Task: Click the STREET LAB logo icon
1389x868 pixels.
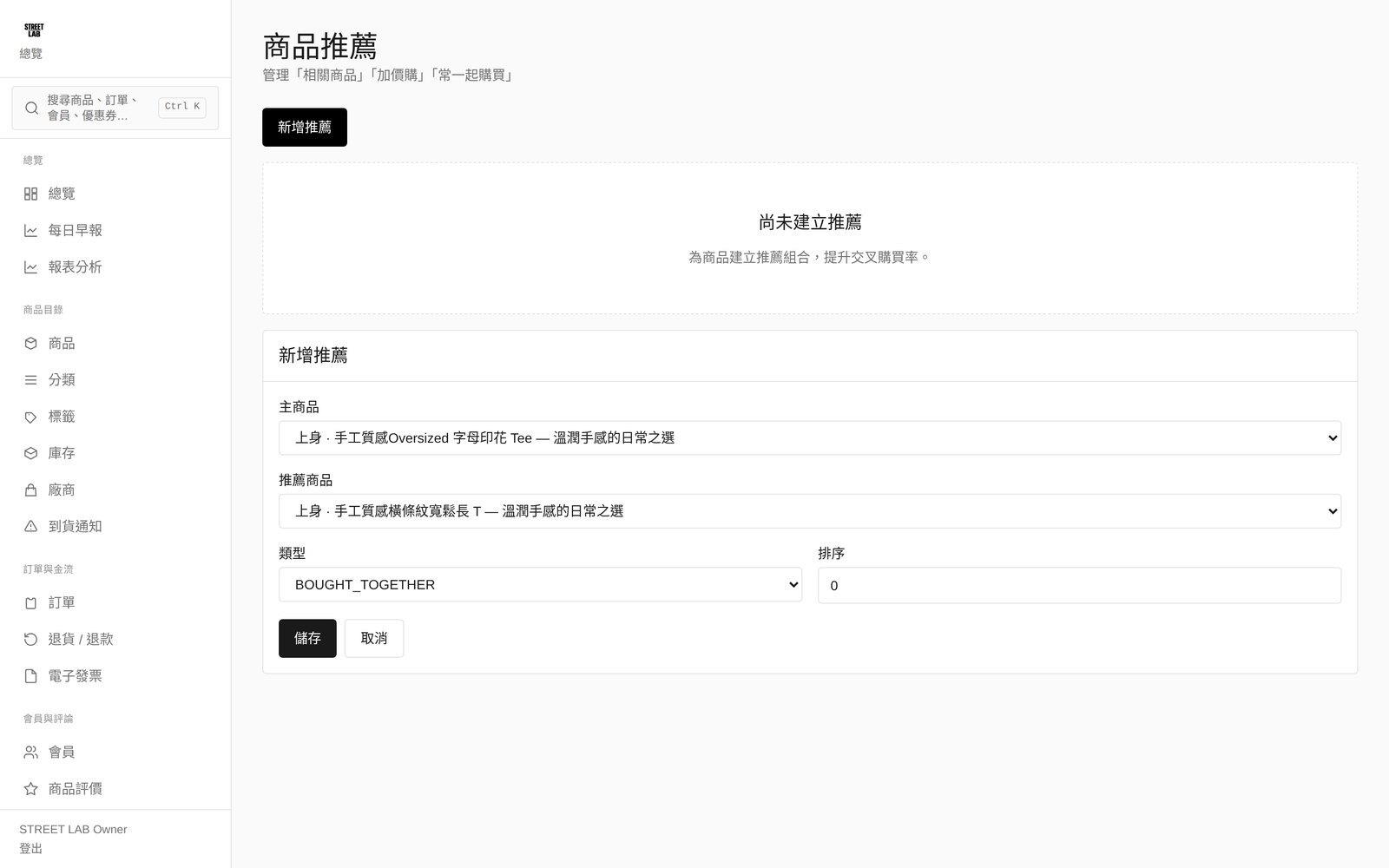Action: tap(34, 30)
